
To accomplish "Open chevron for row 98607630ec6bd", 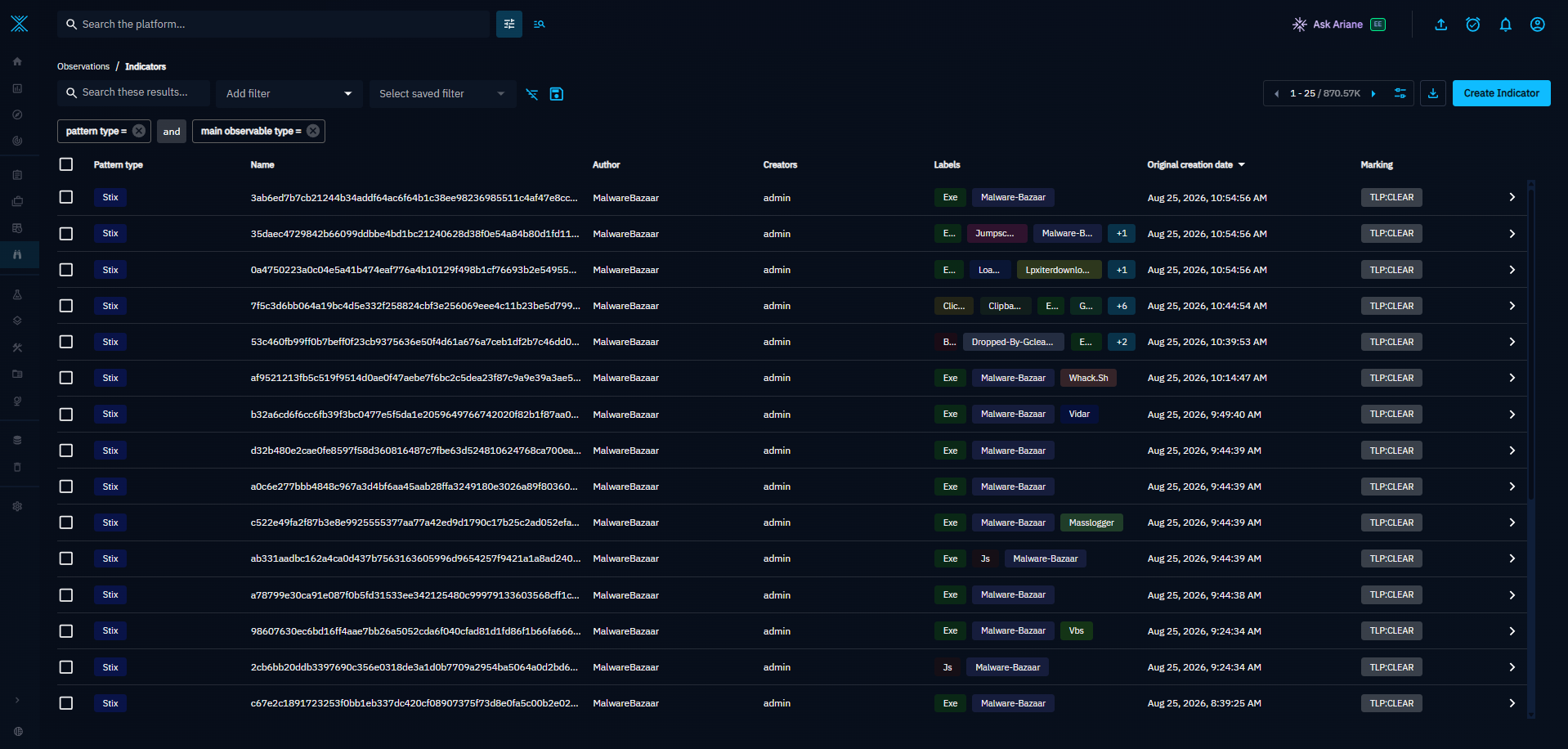I will click(x=1512, y=631).
